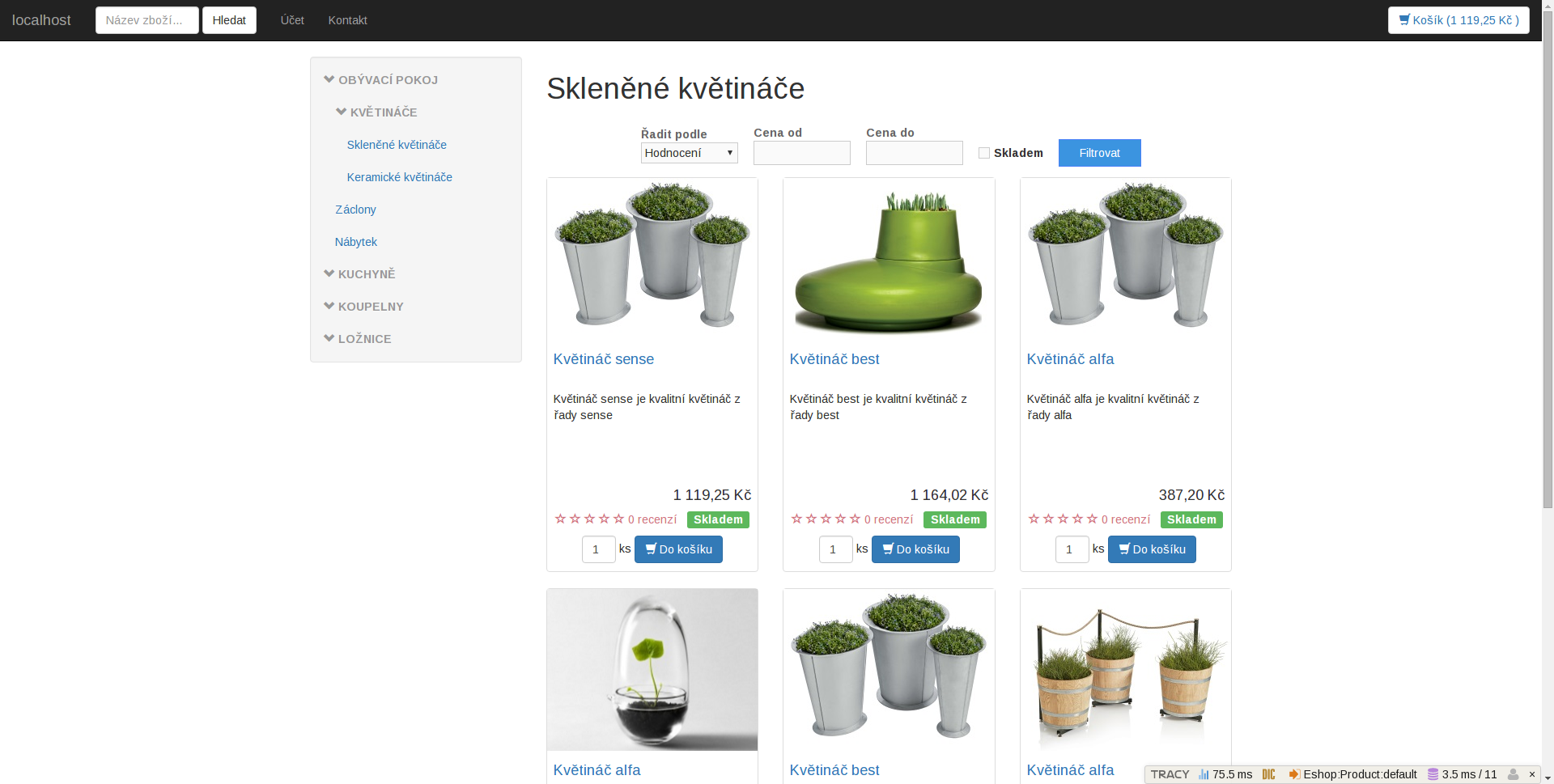The width and height of the screenshot is (1554, 784).
Task: Open the Účet menu item
Action: (x=291, y=20)
